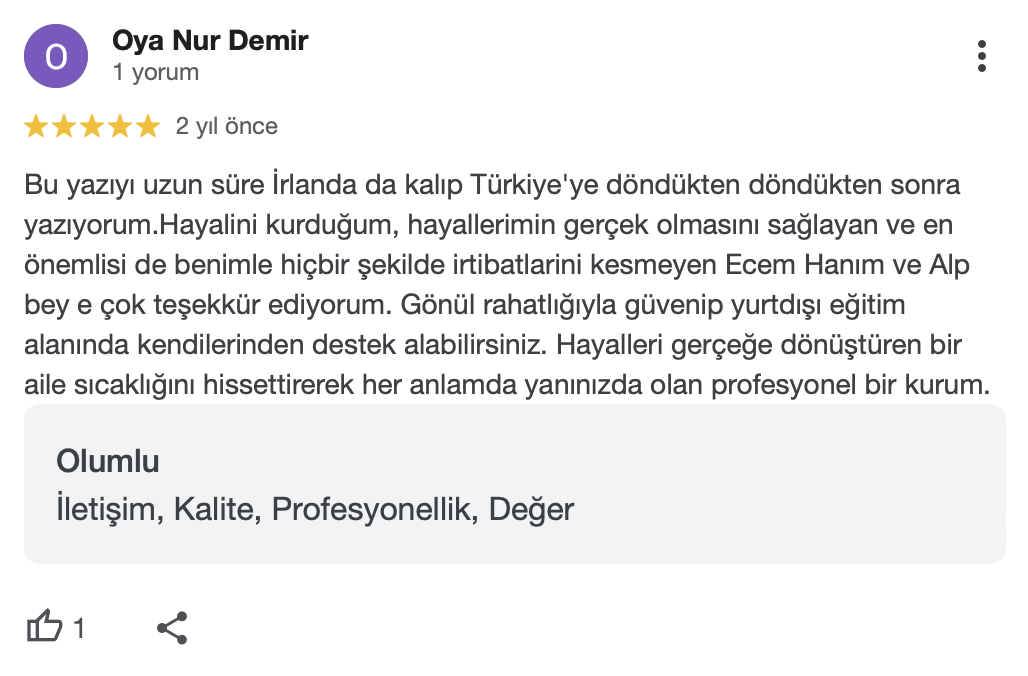Click the second yellow rating star

coord(64,126)
